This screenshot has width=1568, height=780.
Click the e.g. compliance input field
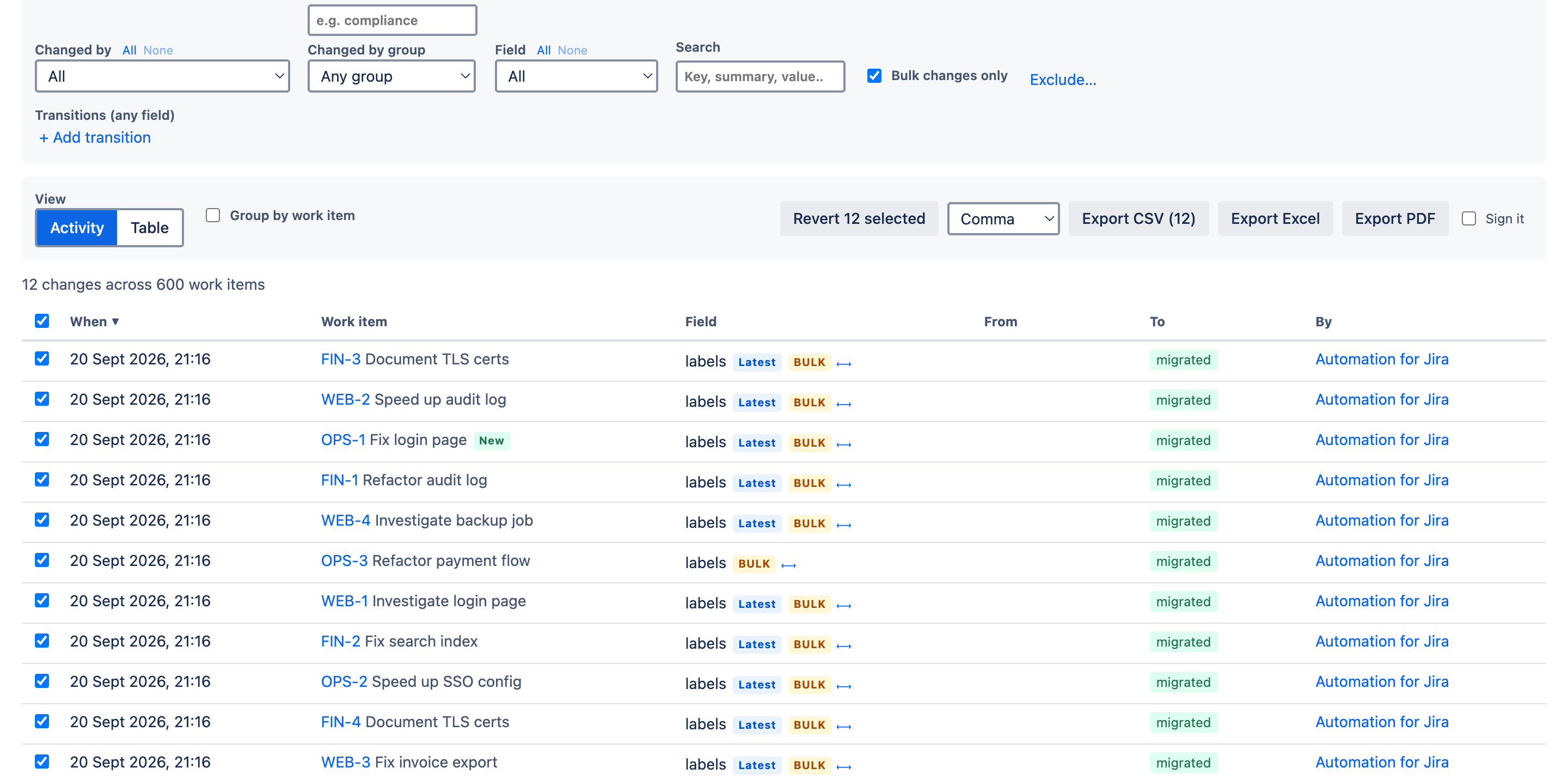(x=392, y=20)
